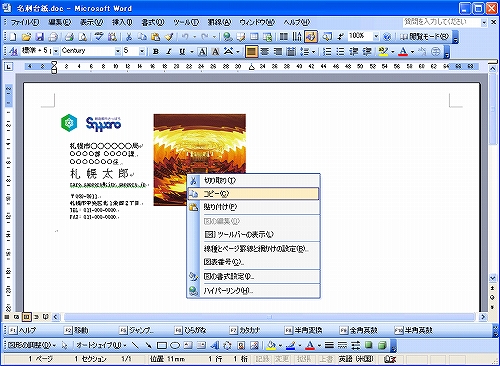The image size is (500, 366).
Task: Select the Rectangle tool in the drawing toolbar
Action: tap(162, 345)
